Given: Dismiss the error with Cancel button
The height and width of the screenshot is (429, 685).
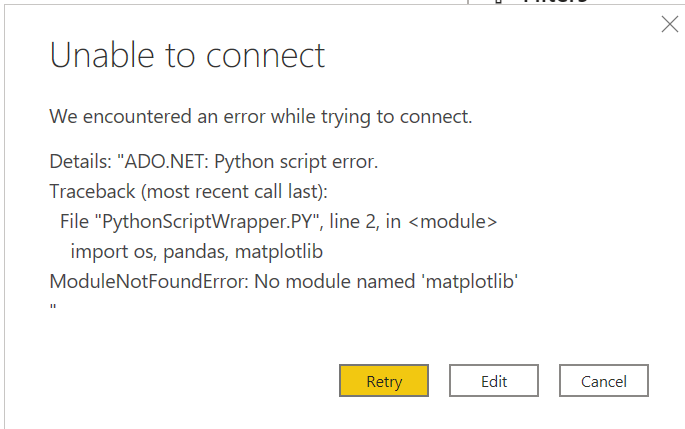Looking at the screenshot, I should (x=604, y=381).
